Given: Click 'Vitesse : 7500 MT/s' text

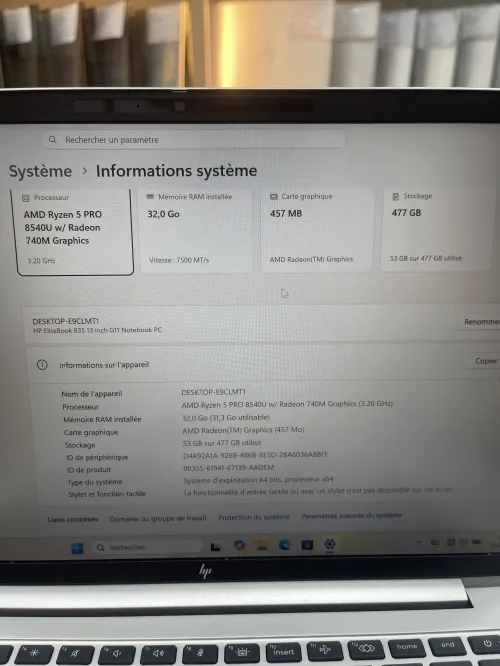Looking at the screenshot, I should [x=179, y=260].
